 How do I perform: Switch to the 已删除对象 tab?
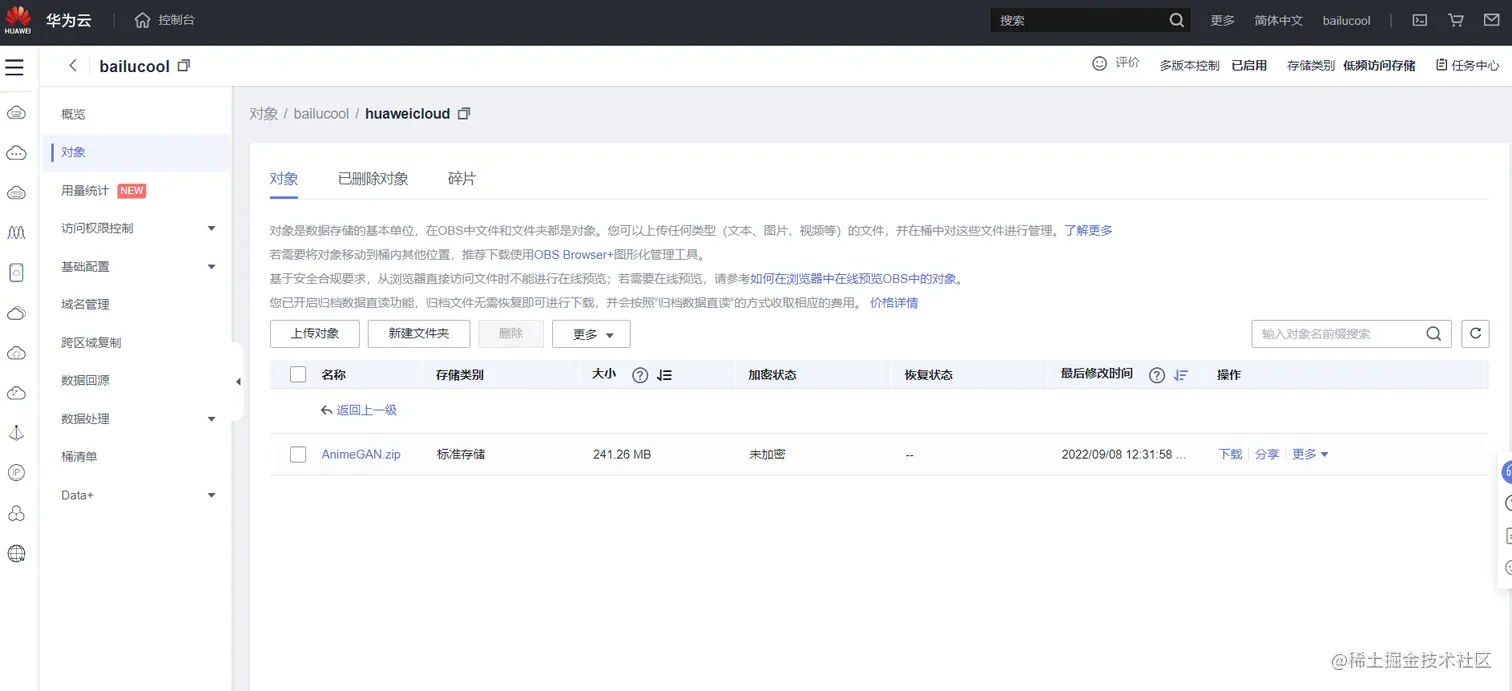coord(373,179)
